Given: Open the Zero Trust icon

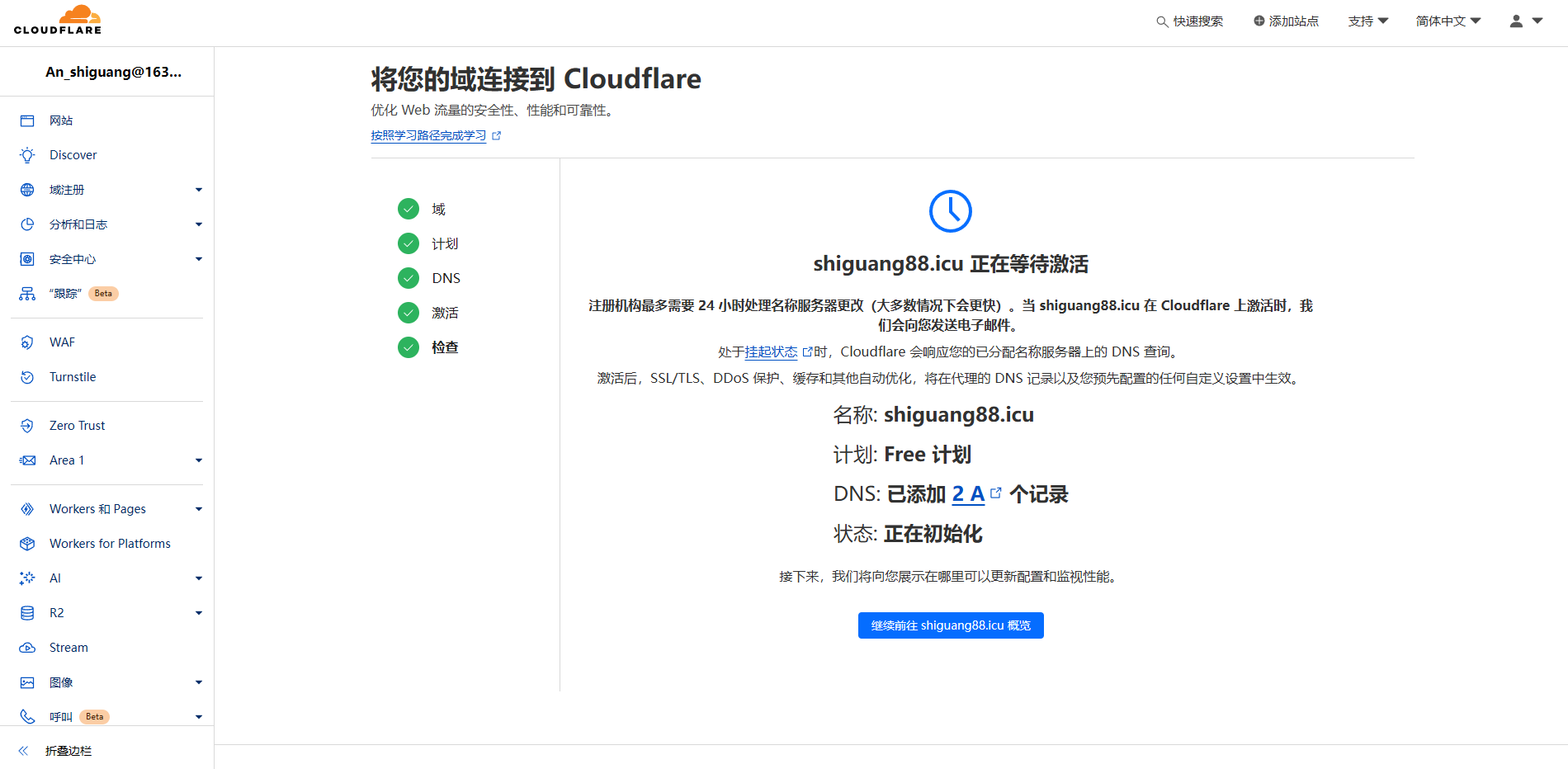Looking at the screenshot, I should coord(27,426).
